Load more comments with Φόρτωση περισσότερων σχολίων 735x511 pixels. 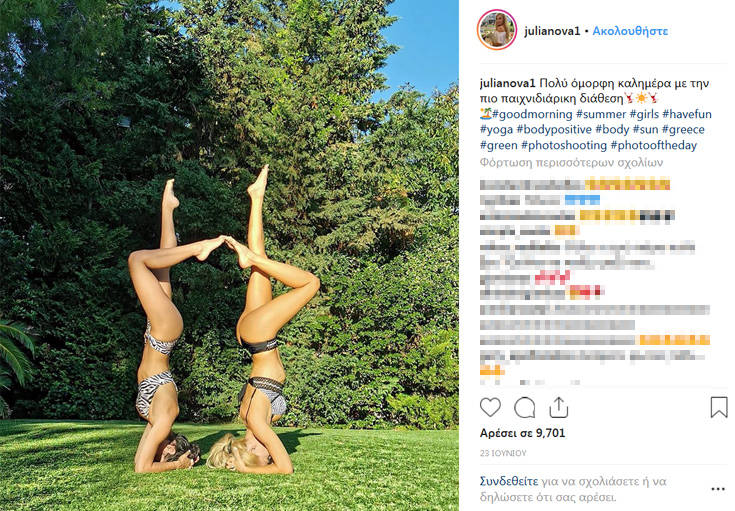571,163
